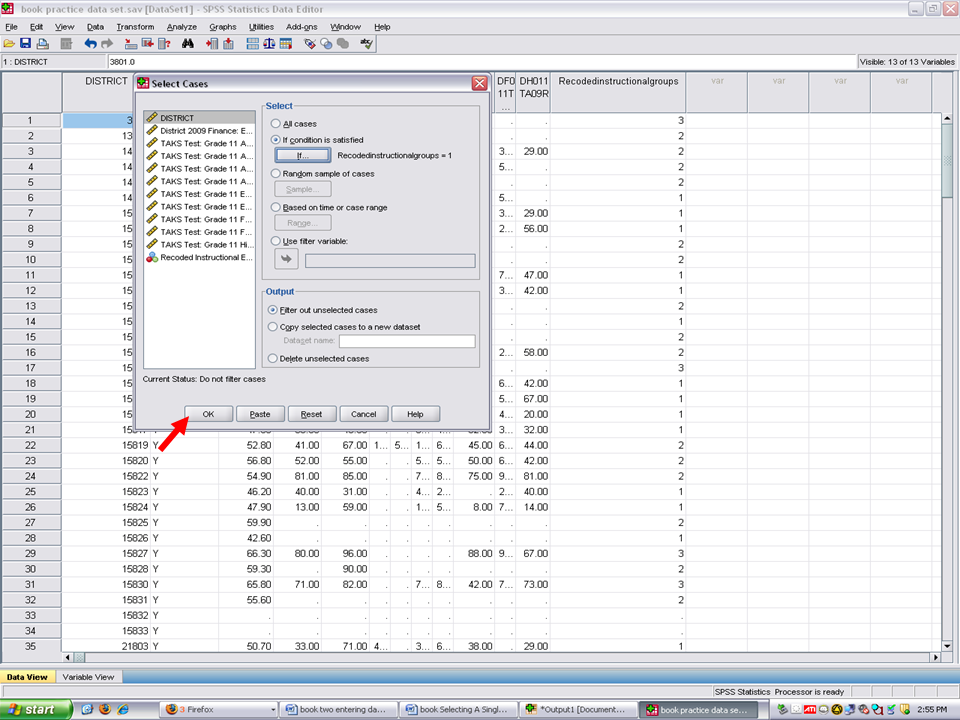Image resolution: width=960 pixels, height=720 pixels.
Task: Click the arrow button beside Use filter variable
Action: pos(287,260)
